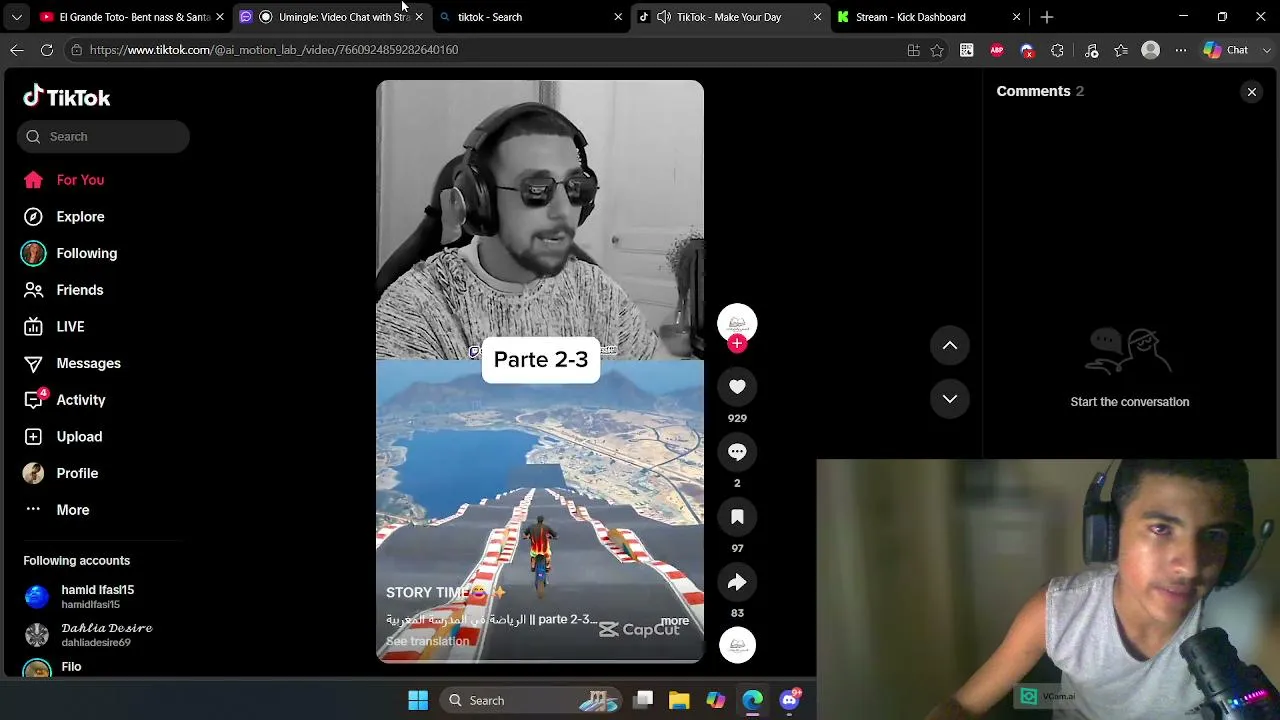Screen dimensions: 1280x720
Task: Close the tiktok - Search tab
Action: pos(618,17)
